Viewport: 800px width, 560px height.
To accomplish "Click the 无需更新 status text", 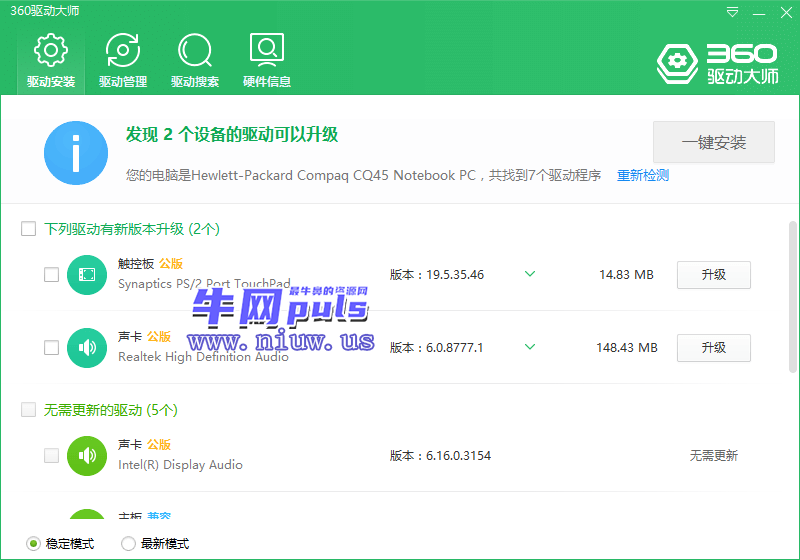I will (714, 455).
